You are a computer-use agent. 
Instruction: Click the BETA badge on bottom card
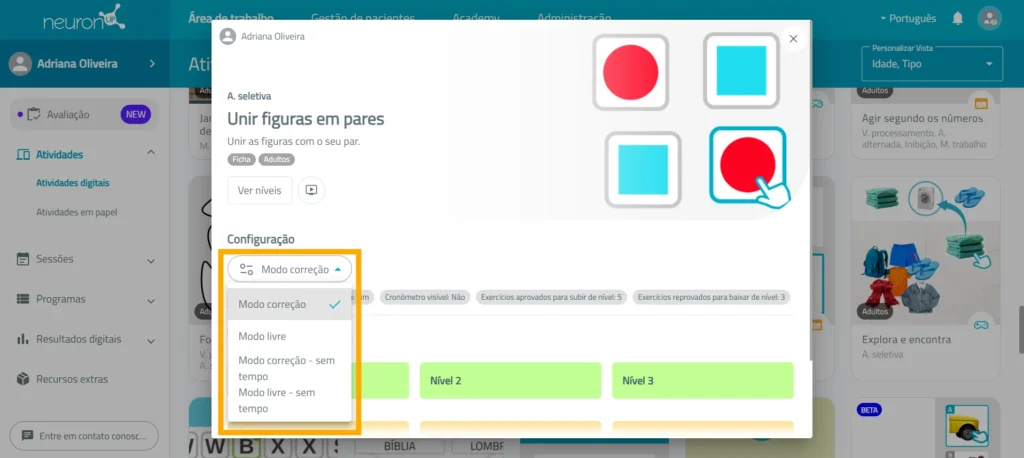[x=869, y=410]
